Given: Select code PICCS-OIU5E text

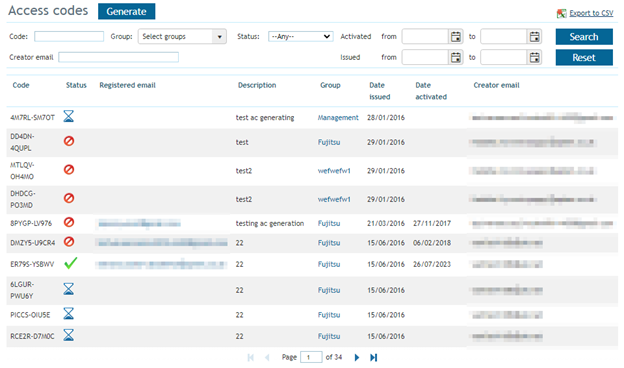Looking at the screenshot, I should (x=30, y=315).
